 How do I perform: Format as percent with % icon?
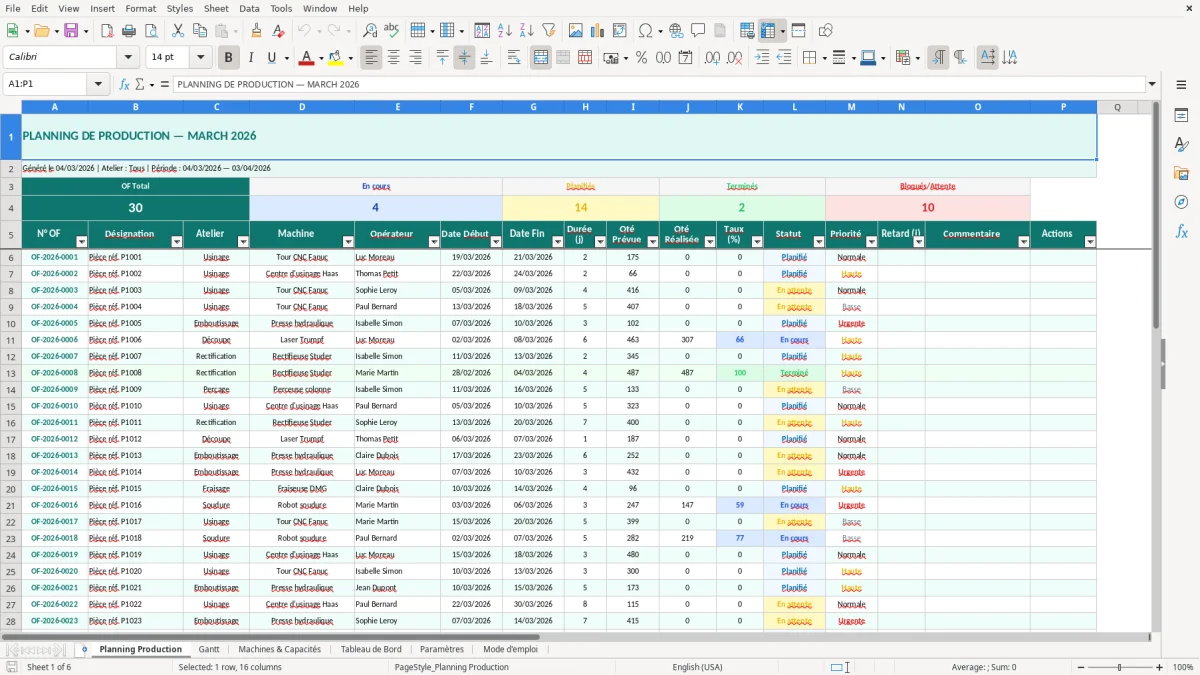pyautogui.click(x=641, y=58)
